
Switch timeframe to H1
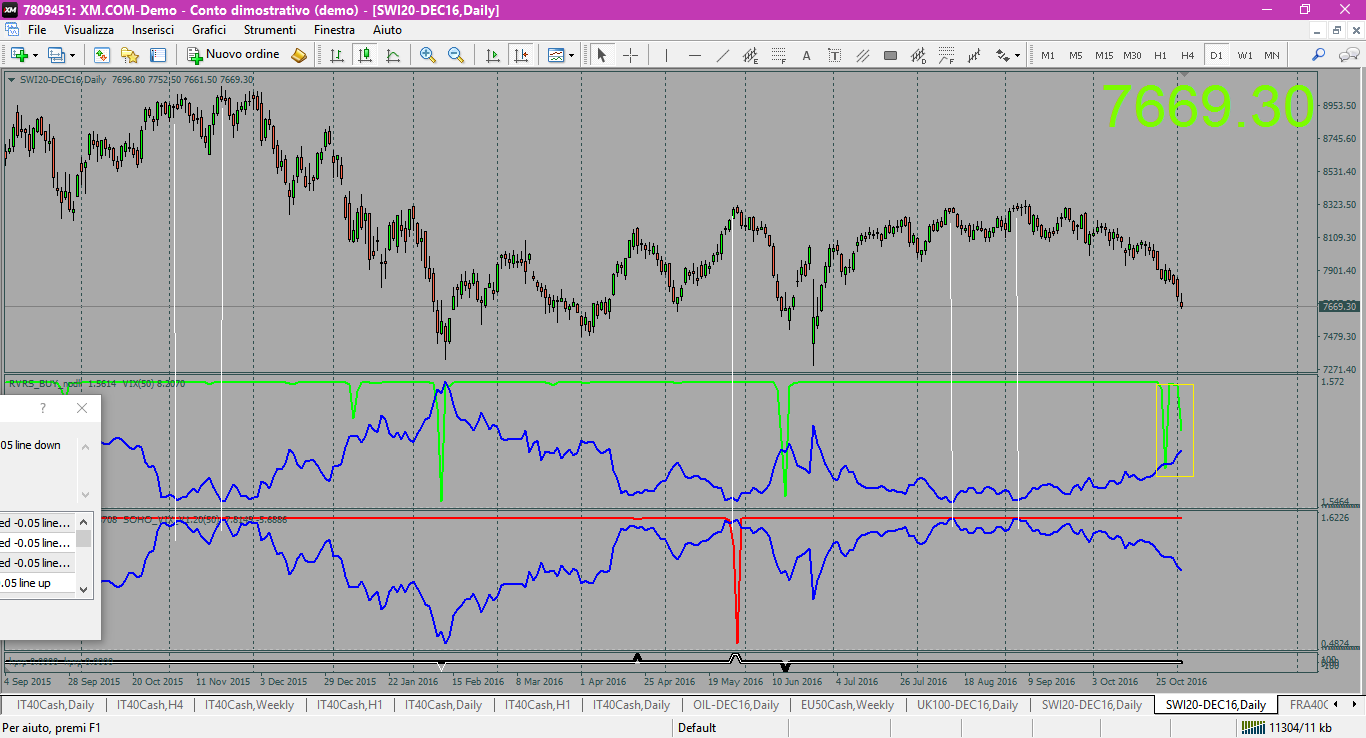coord(1160,55)
